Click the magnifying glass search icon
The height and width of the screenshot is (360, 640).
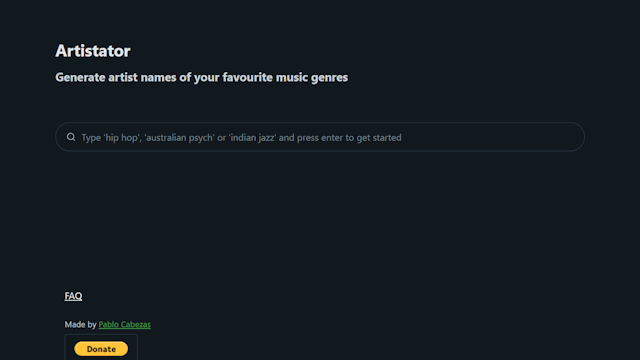(x=71, y=137)
